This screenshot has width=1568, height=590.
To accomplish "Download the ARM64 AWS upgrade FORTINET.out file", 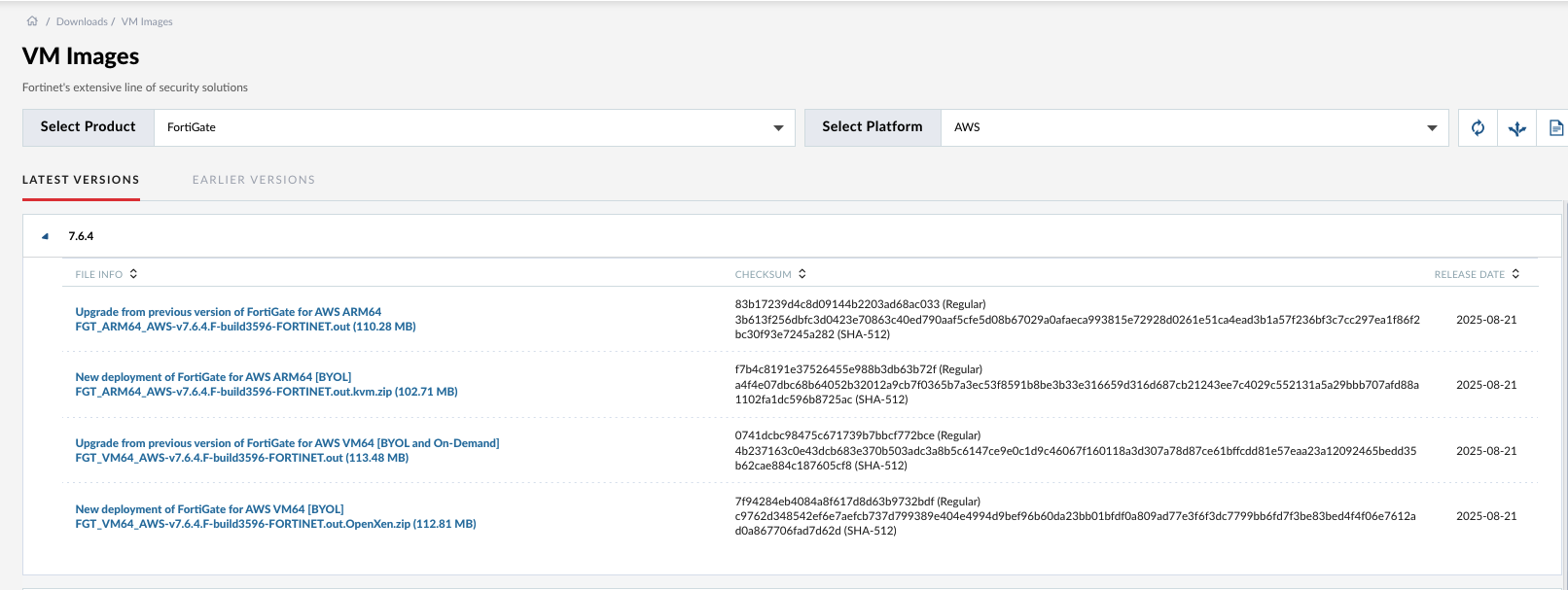I will (x=245, y=327).
